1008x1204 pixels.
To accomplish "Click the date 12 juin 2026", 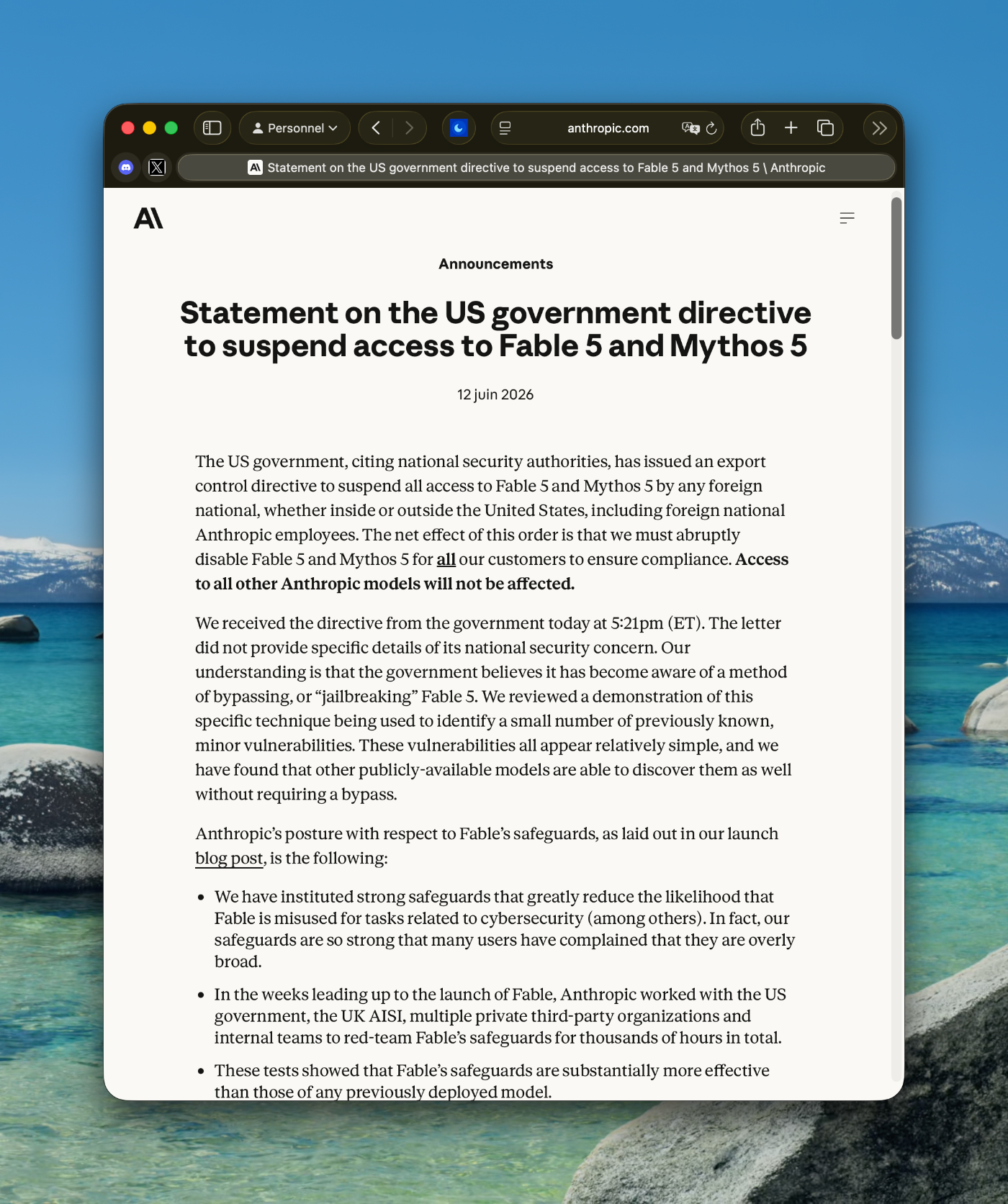I will pyautogui.click(x=495, y=394).
